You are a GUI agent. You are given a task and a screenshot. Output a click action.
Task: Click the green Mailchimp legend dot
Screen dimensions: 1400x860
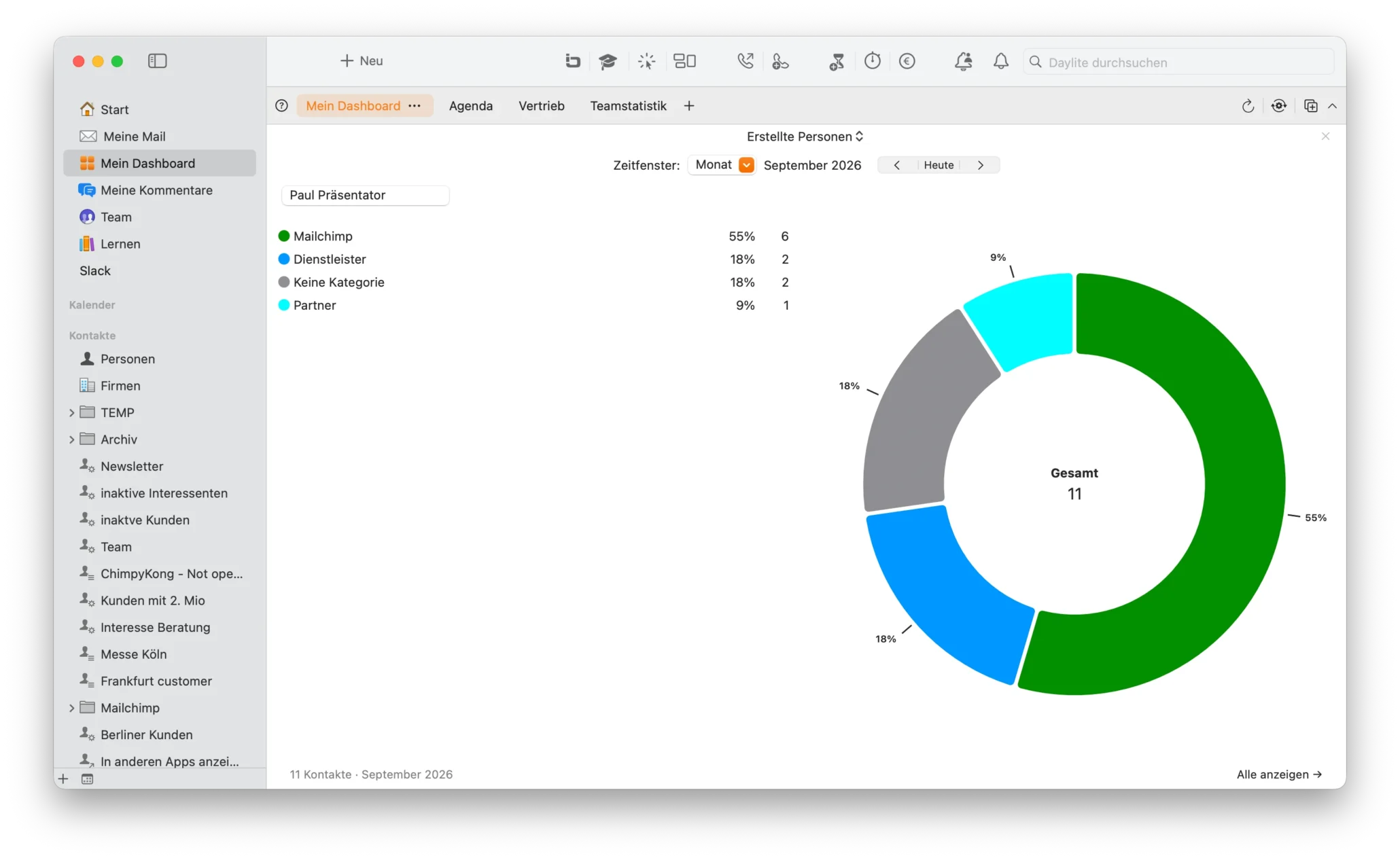click(x=284, y=236)
